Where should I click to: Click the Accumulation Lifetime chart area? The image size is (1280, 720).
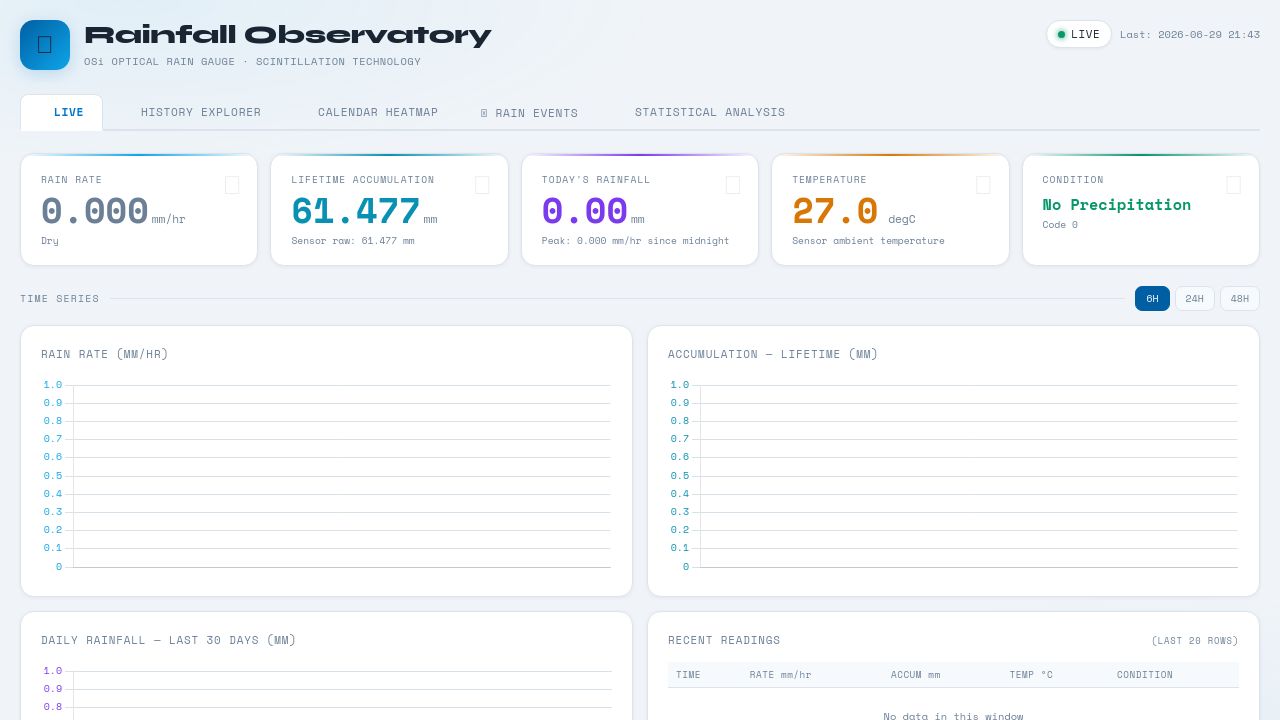[x=953, y=476]
